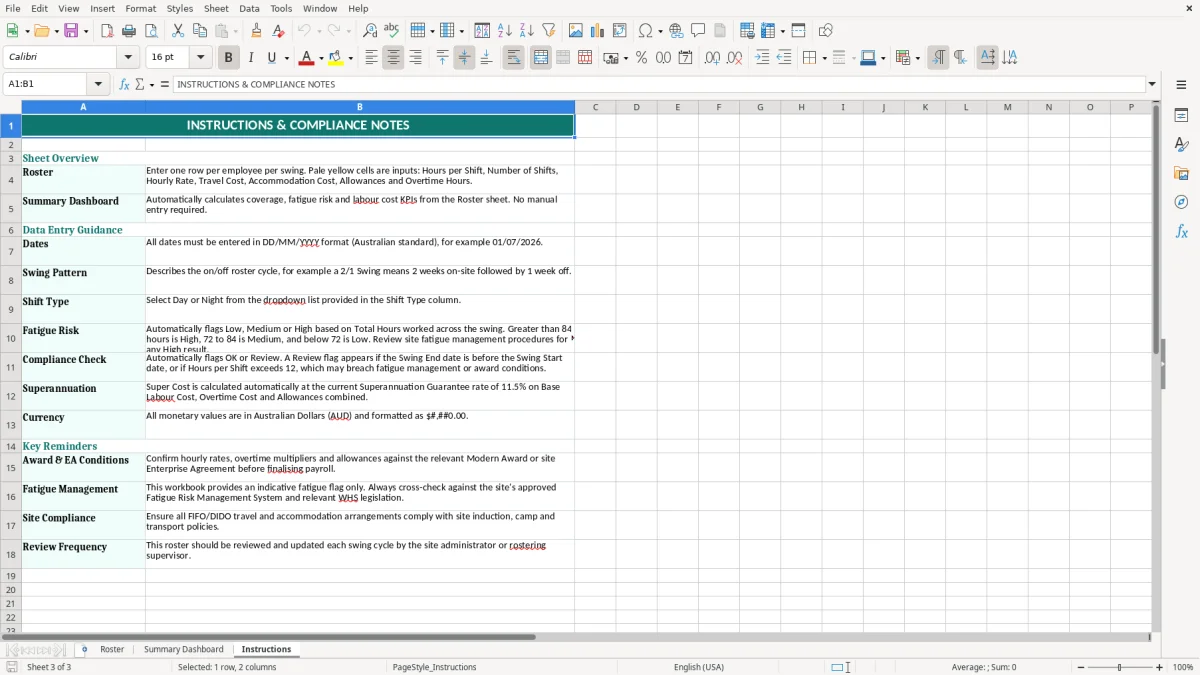Insert Image icon in toolbar

[x=576, y=31]
